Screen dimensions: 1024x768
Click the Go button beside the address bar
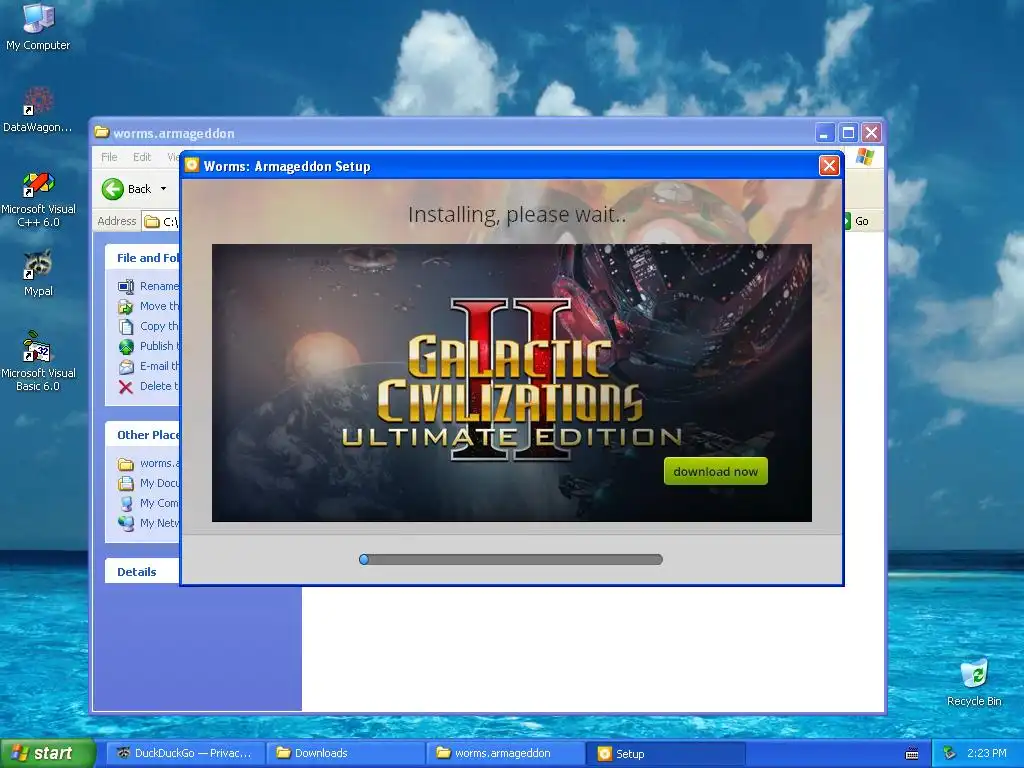pyautogui.click(x=857, y=221)
